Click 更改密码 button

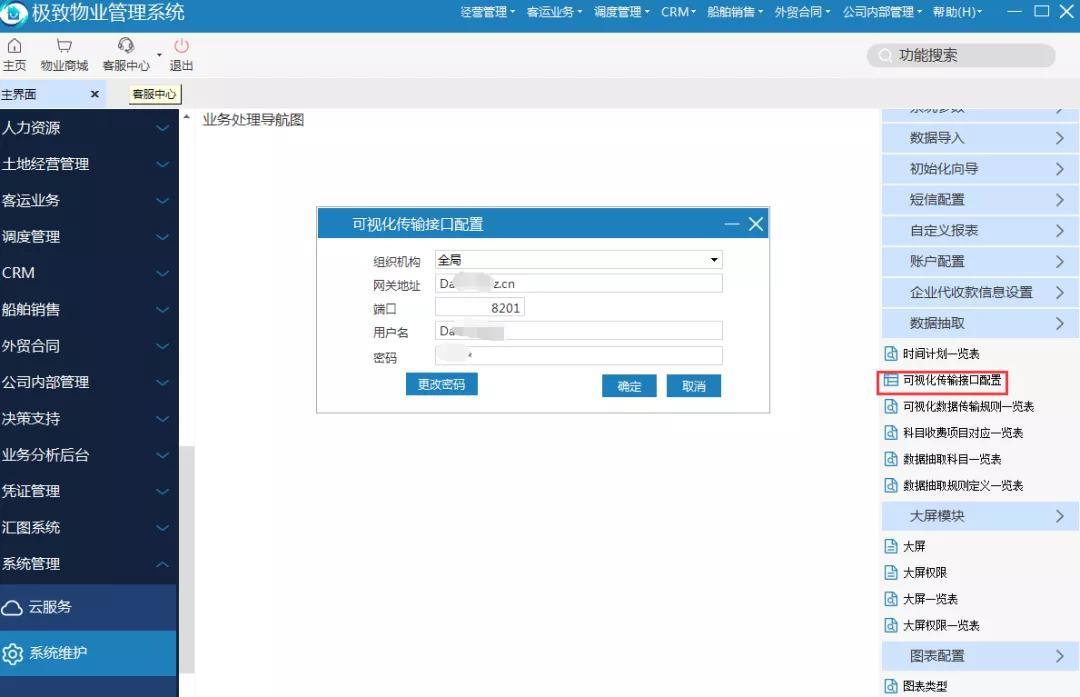442,384
